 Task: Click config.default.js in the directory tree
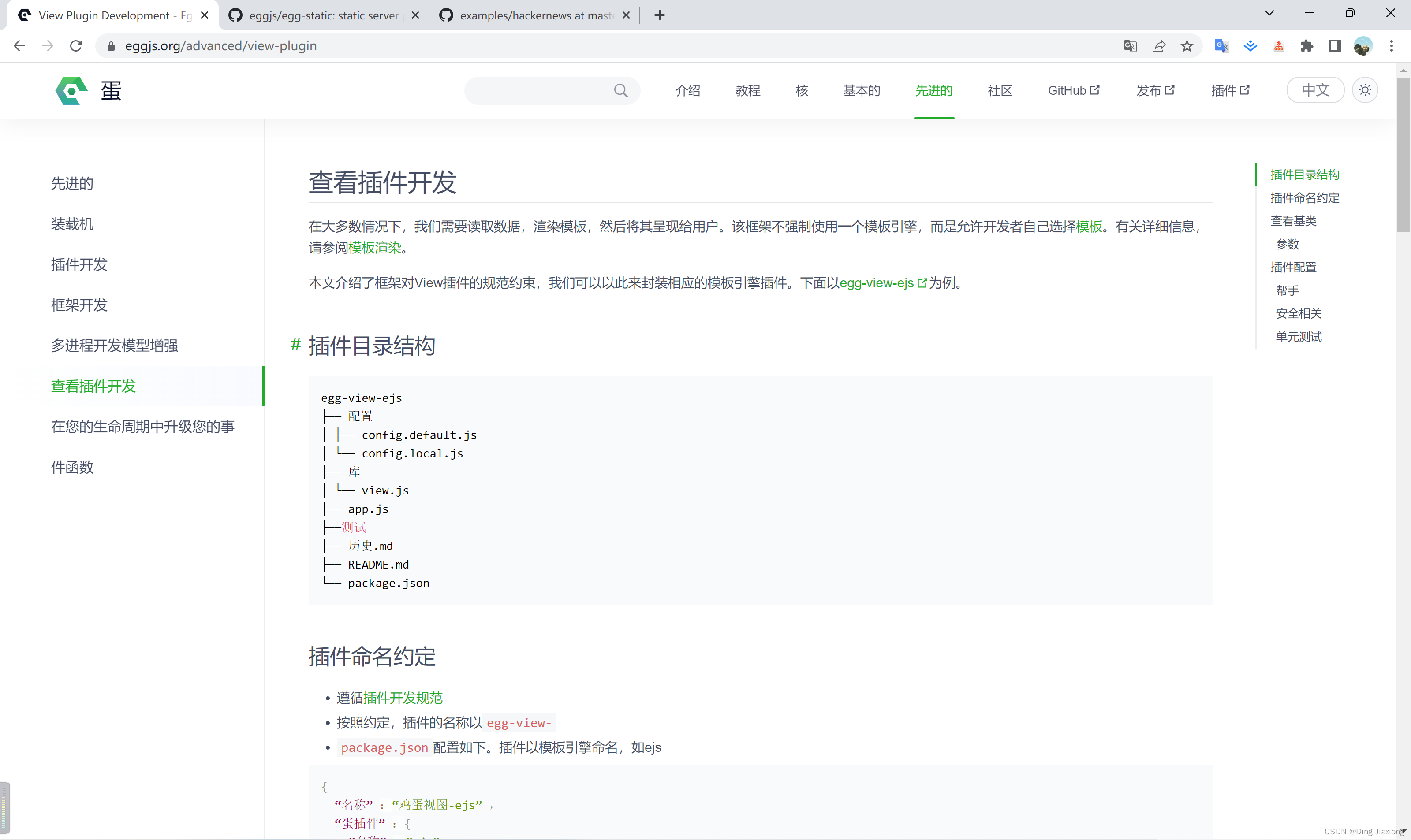pyautogui.click(x=419, y=435)
